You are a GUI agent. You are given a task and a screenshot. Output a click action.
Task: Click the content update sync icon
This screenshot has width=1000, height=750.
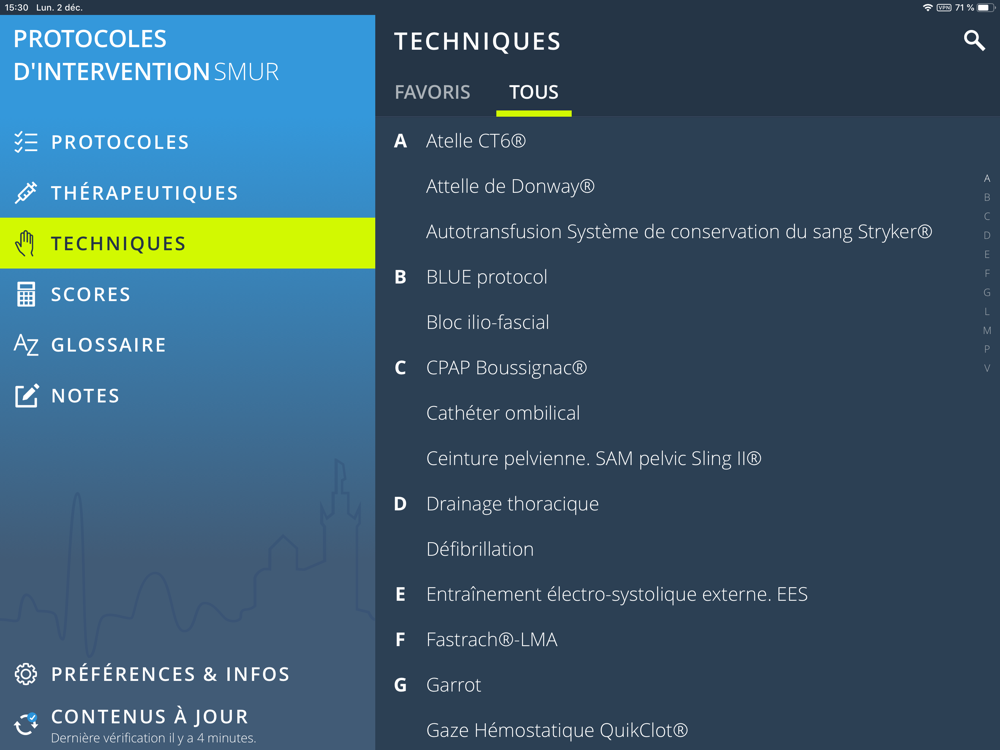click(x=26, y=724)
